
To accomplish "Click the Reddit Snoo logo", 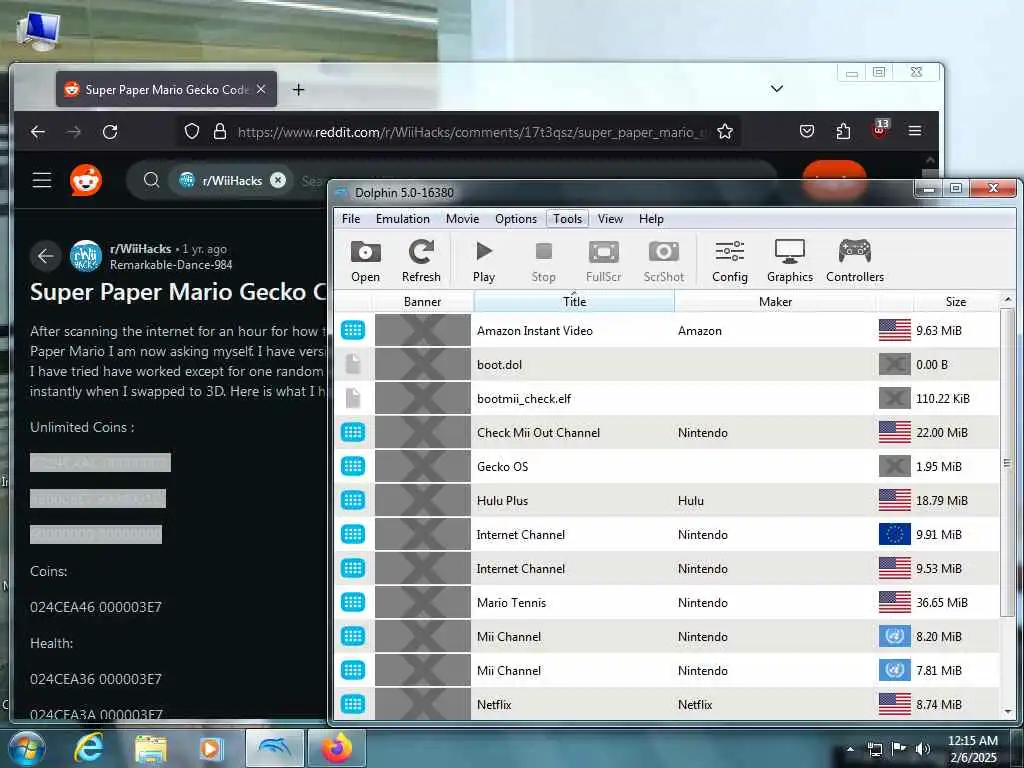I will tap(86, 180).
